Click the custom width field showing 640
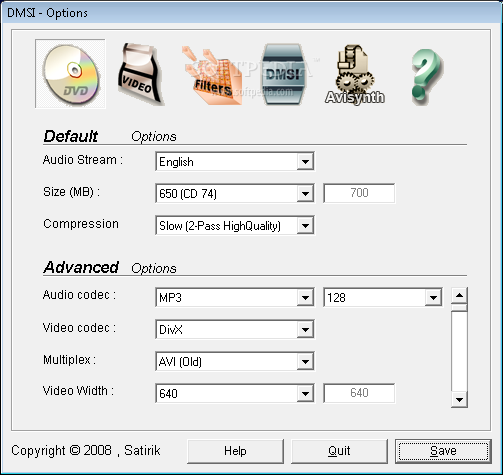This screenshot has width=503, height=475. point(359,393)
